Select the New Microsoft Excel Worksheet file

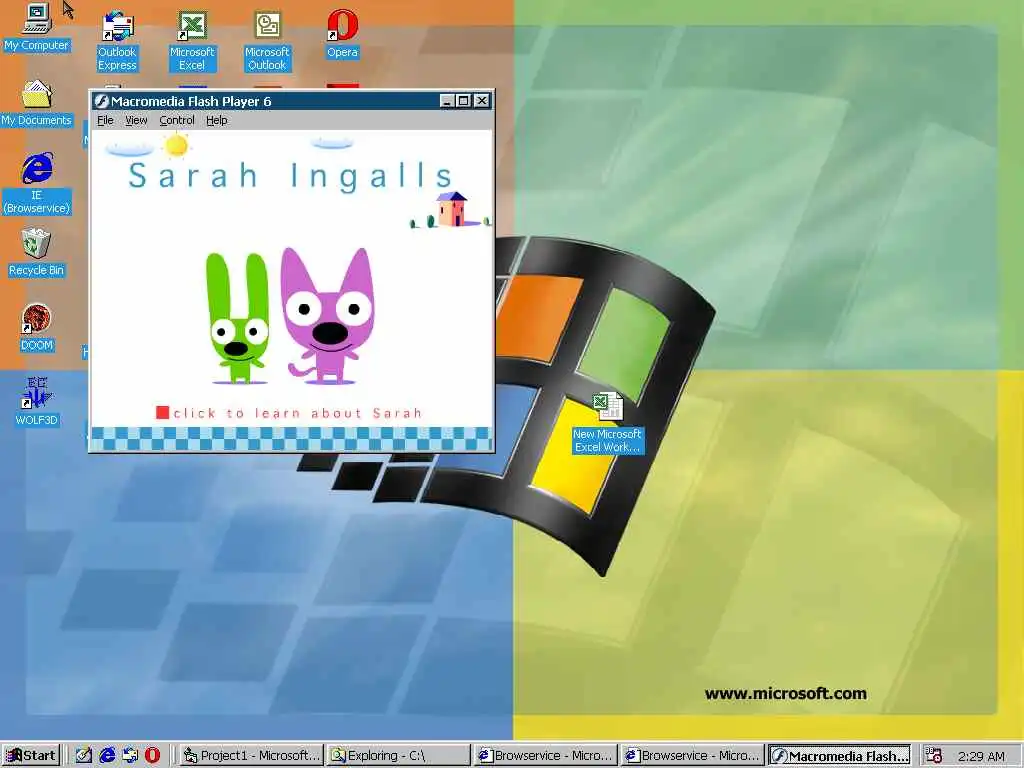(608, 423)
